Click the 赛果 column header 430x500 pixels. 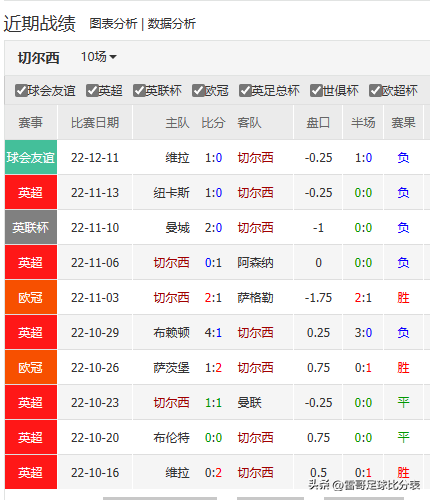403,122
